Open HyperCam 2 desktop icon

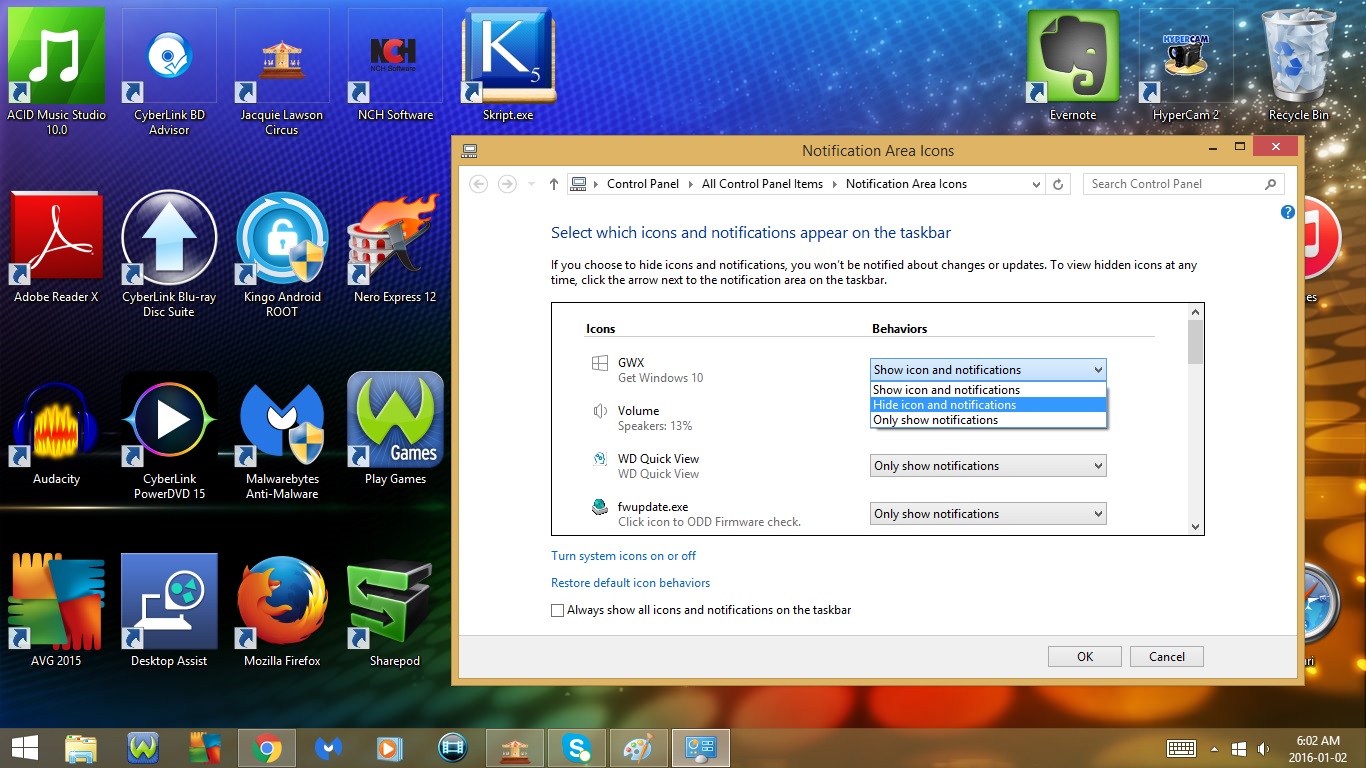click(1186, 66)
